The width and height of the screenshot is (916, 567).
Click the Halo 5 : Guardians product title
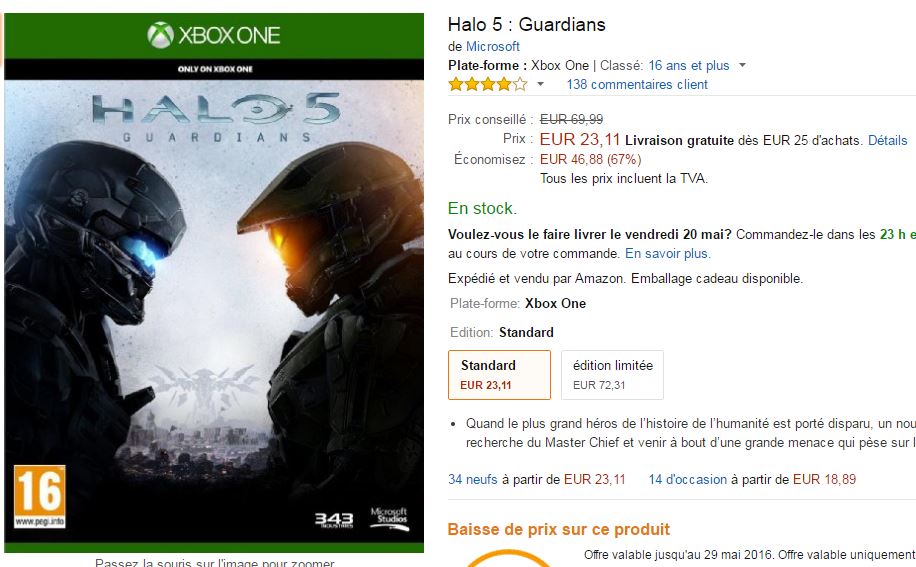click(526, 25)
